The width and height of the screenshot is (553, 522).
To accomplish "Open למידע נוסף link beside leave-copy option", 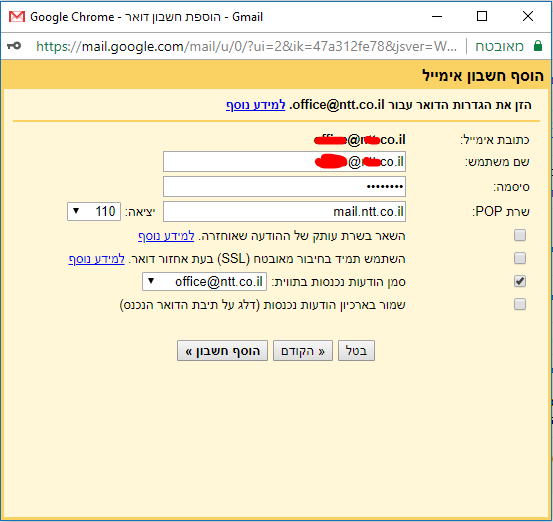I will (x=166, y=236).
